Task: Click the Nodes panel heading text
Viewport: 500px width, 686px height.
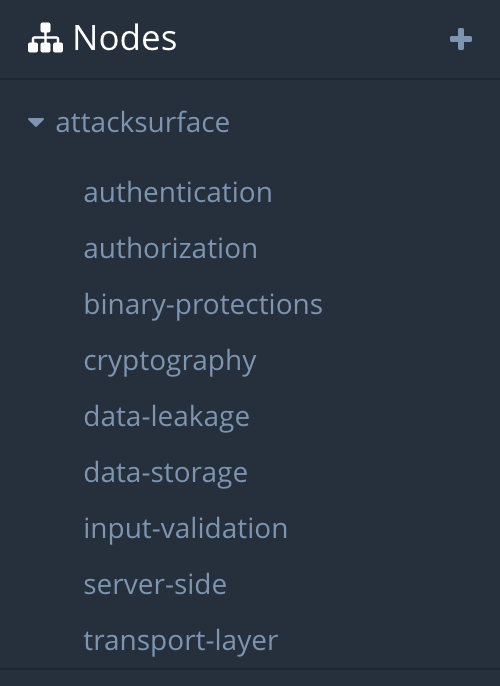Action: tap(125, 38)
